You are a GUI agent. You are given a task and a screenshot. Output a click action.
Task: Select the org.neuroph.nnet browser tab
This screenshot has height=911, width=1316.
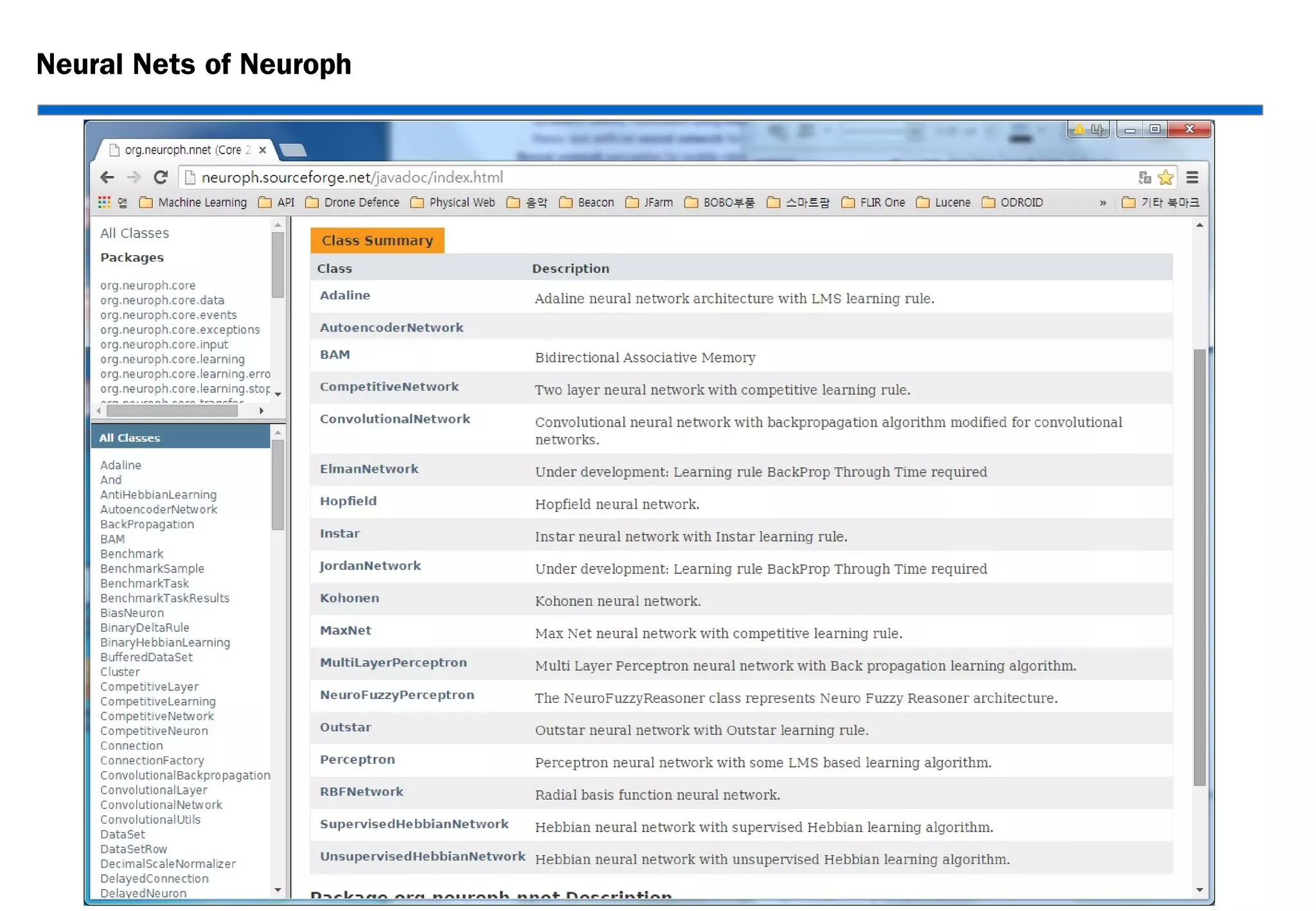click(x=186, y=150)
